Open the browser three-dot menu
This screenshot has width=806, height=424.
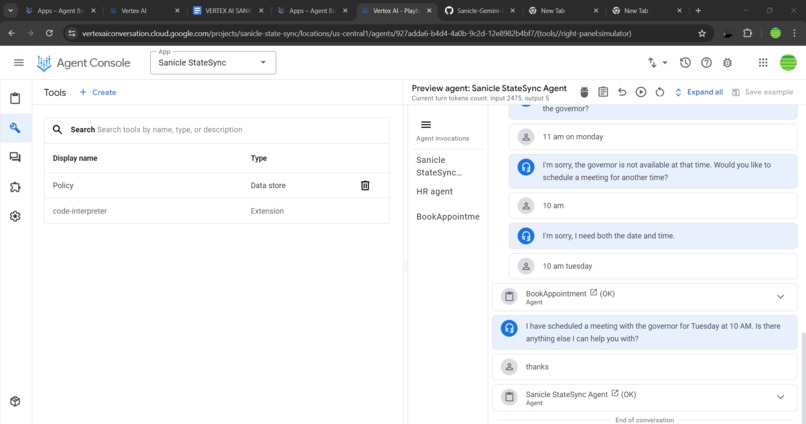[x=795, y=33]
